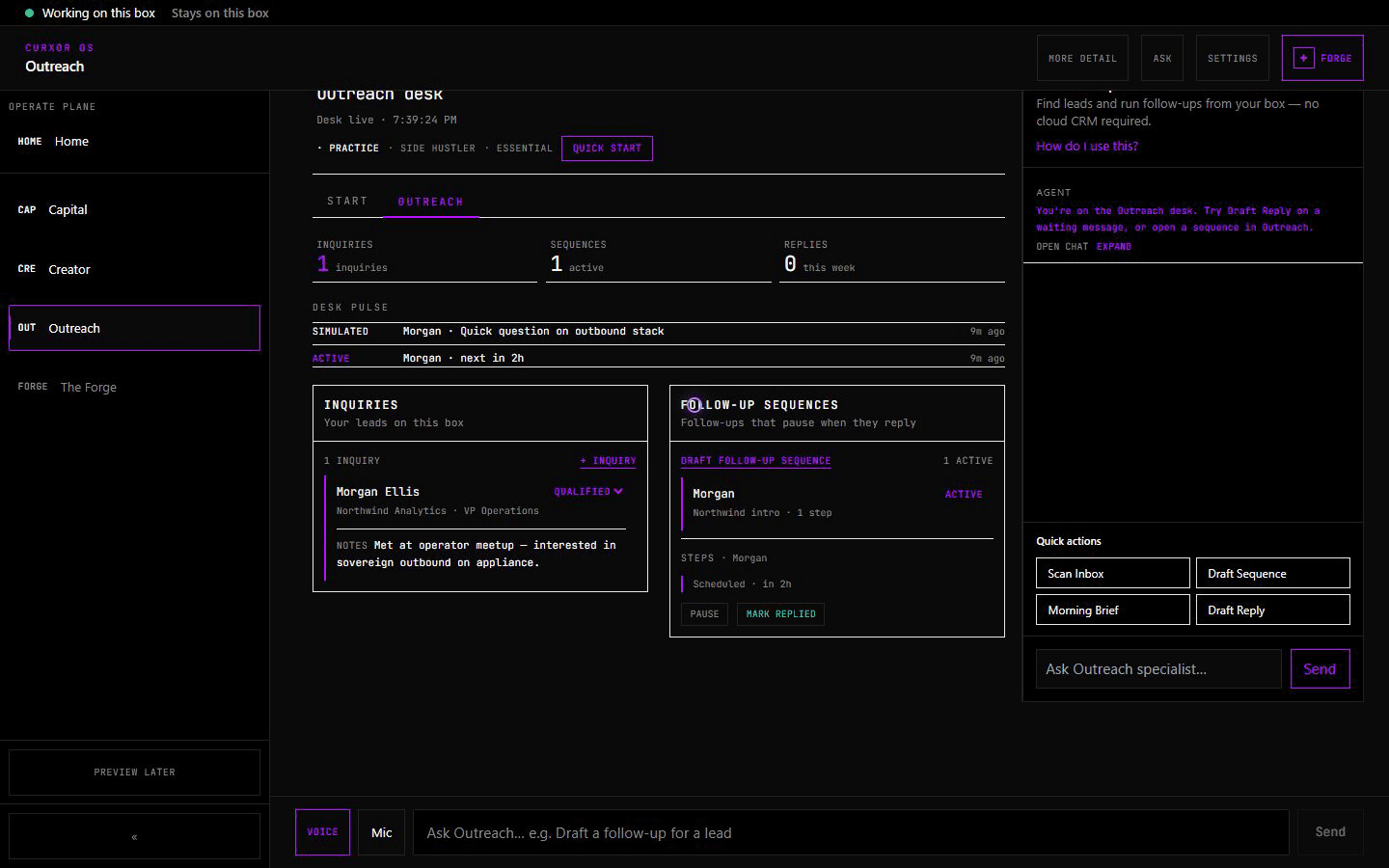Click the PREVIEW LATER button
Image resolution: width=1389 pixels, height=868 pixels.
point(134,773)
